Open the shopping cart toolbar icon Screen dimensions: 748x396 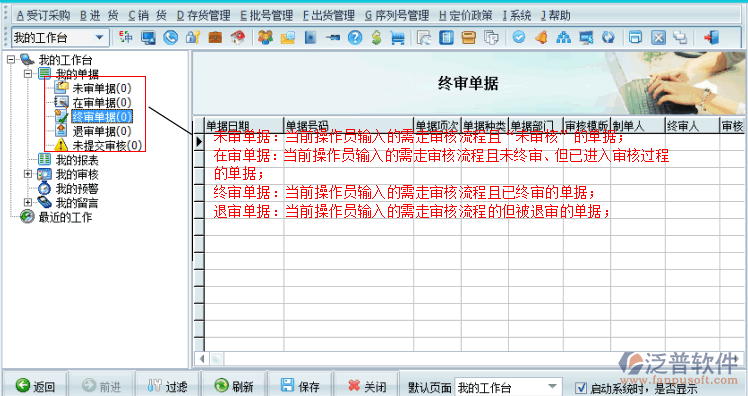pyautogui.click(x=397, y=38)
